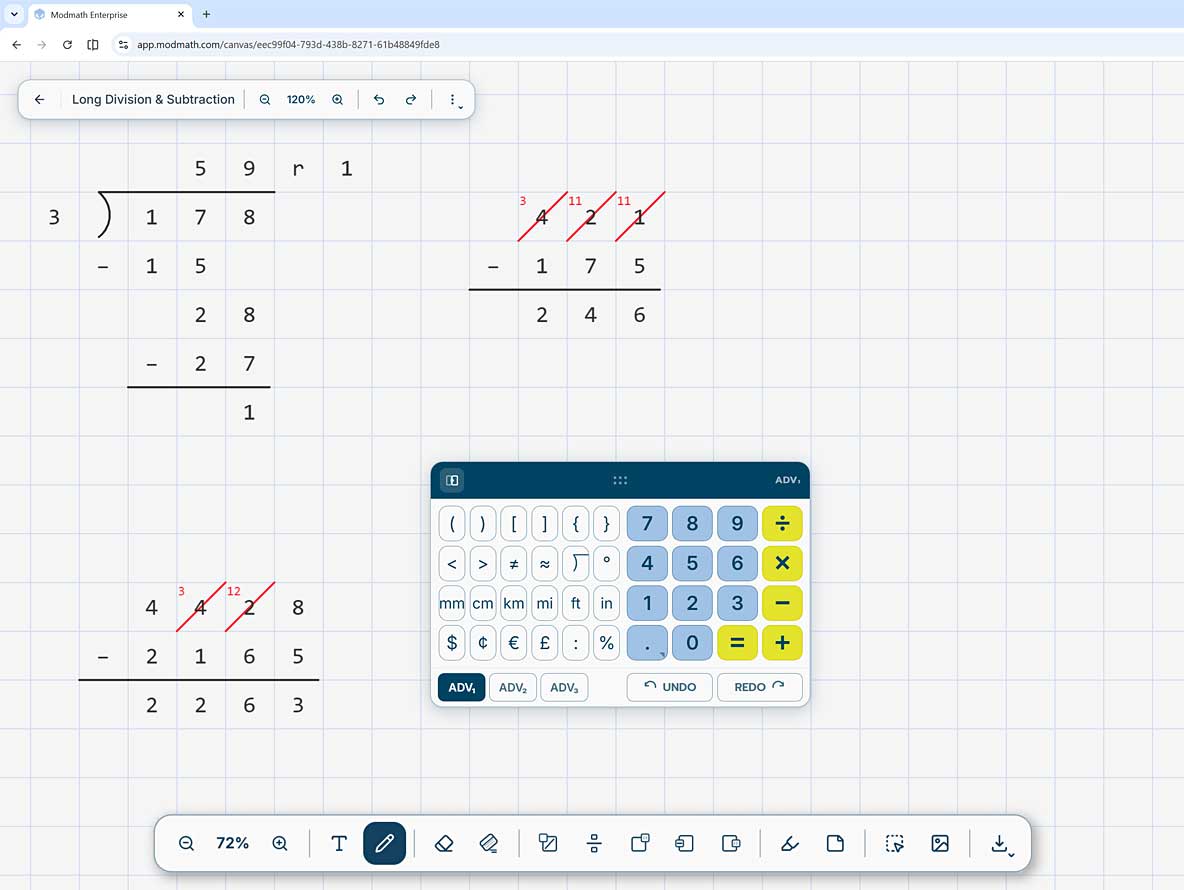Insert the degree ° symbol
1184x890 pixels.
[606, 563]
